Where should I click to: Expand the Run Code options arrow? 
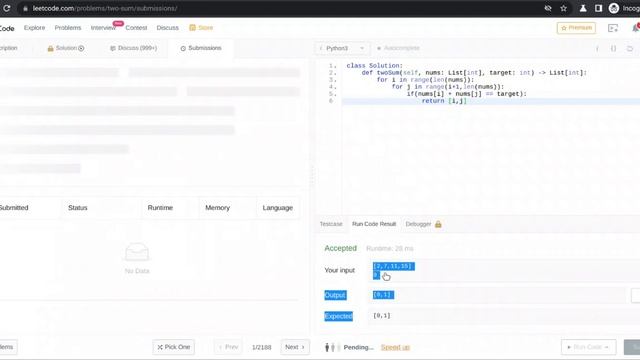[x=607, y=347]
